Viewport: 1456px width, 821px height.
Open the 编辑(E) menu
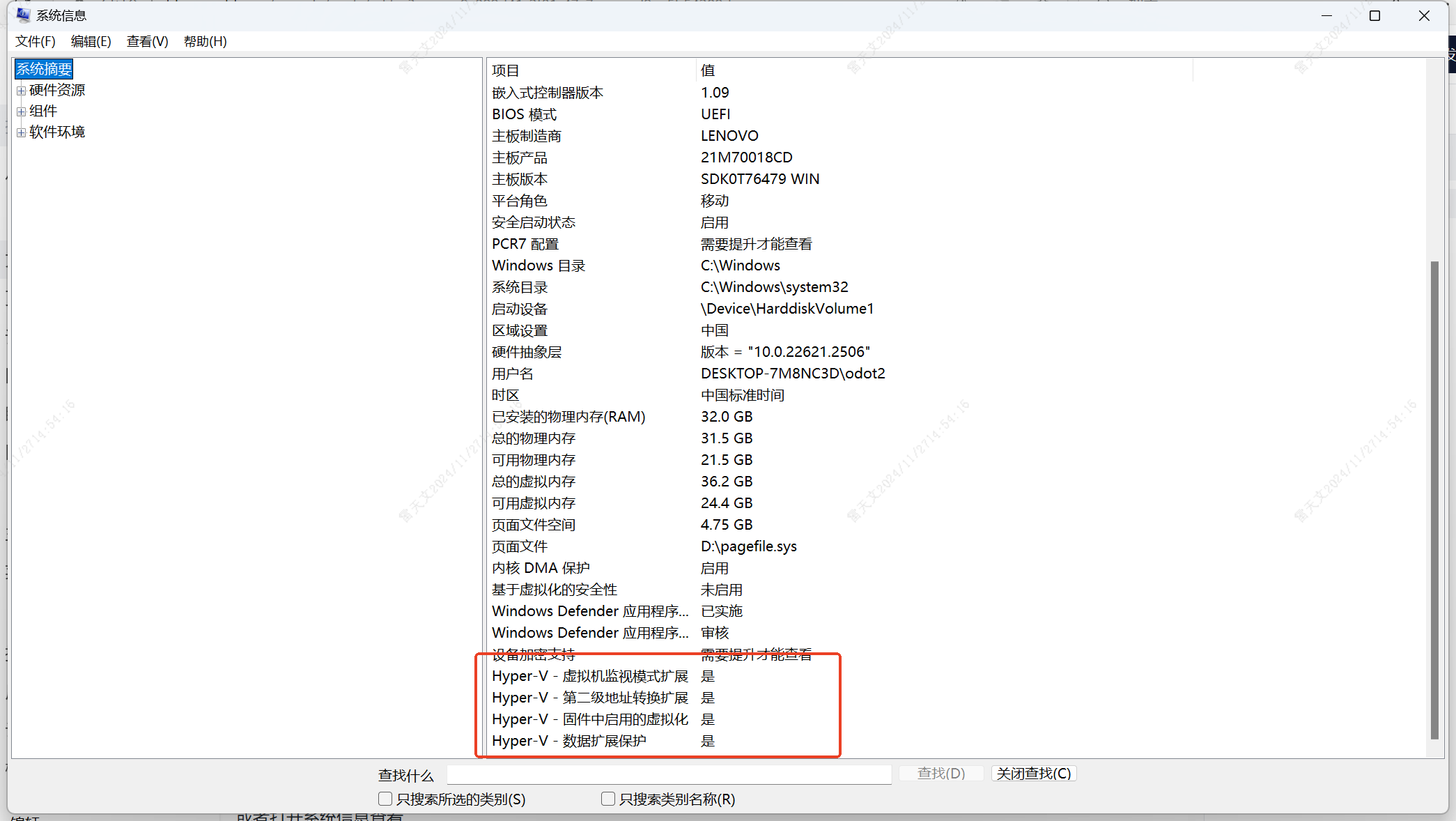click(x=91, y=41)
